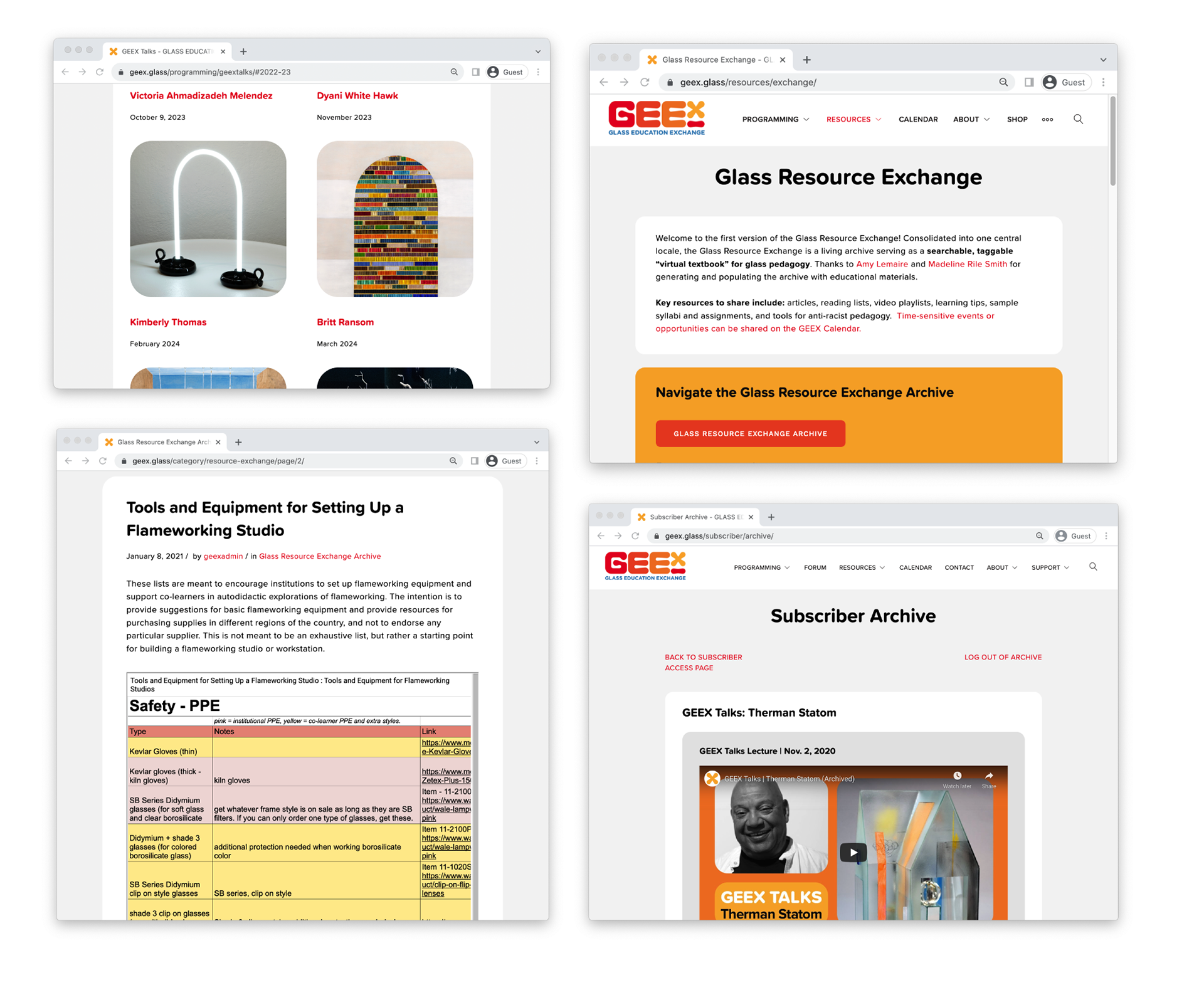Screen dimensions: 1204x995
Task: Open SHOP in Glass Resource Exchange navigation
Action: click(1017, 119)
